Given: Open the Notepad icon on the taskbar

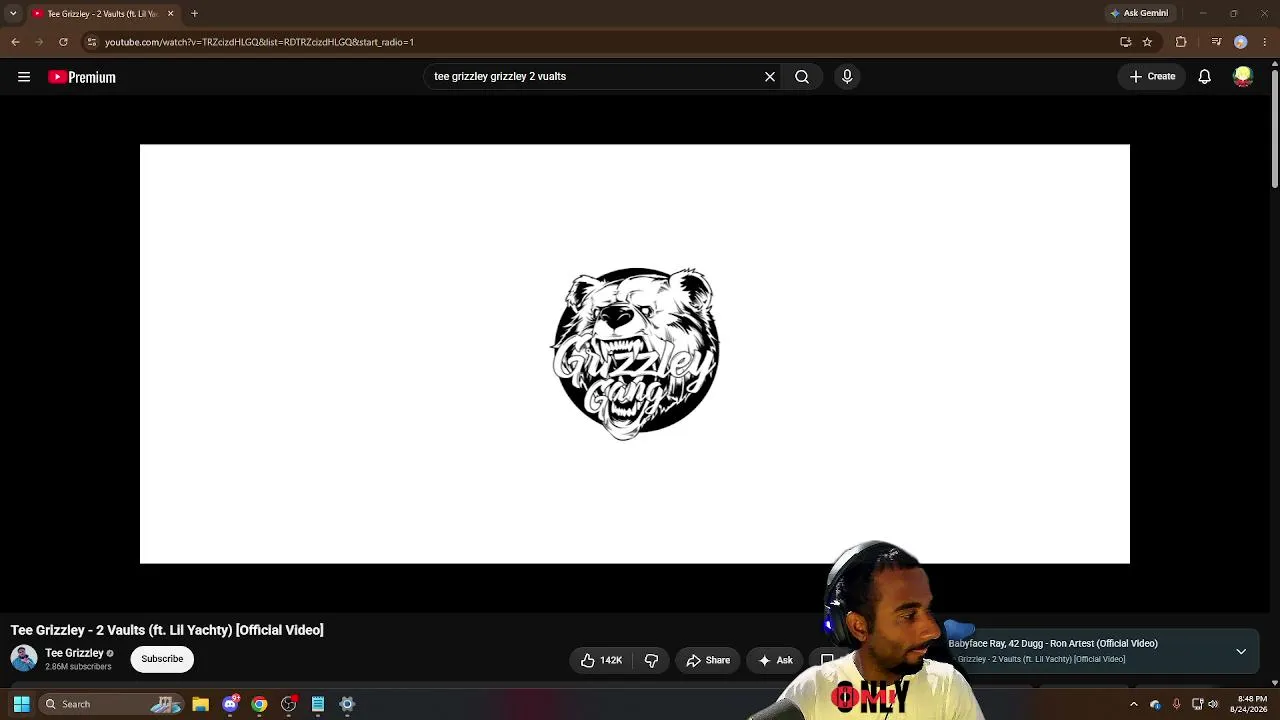Looking at the screenshot, I should [318, 704].
